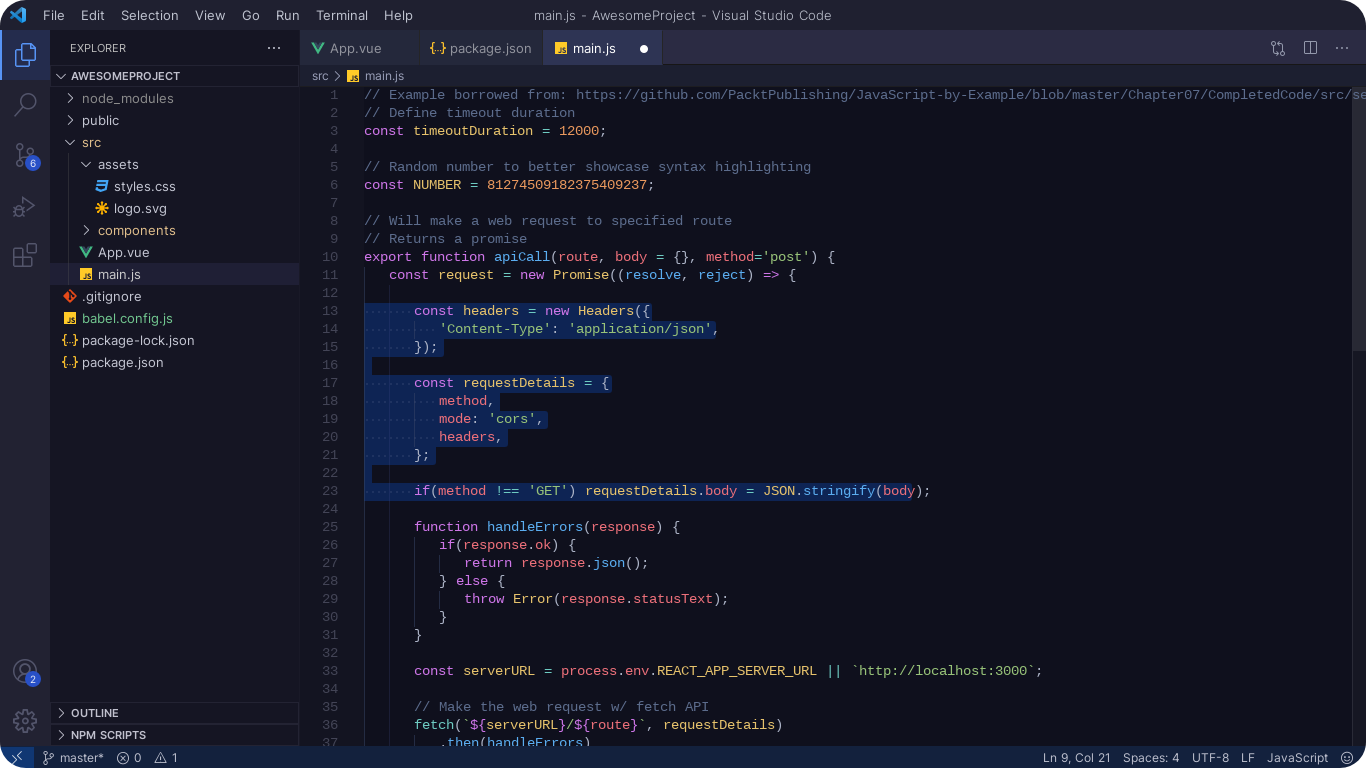The width and height of the screenshot is (1366, 768).
Task: Change language mode via JavaScript indicator
Action: [x=1298, y=758]
